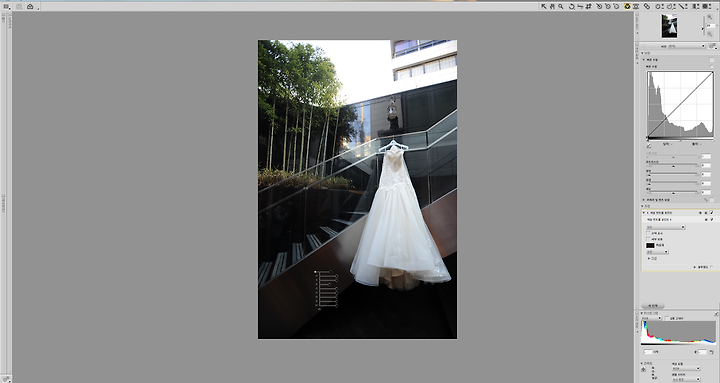This screenshot has width=720, height=383.
Task: Toggle the step 1 color control point checkmark
Action: 712,213
